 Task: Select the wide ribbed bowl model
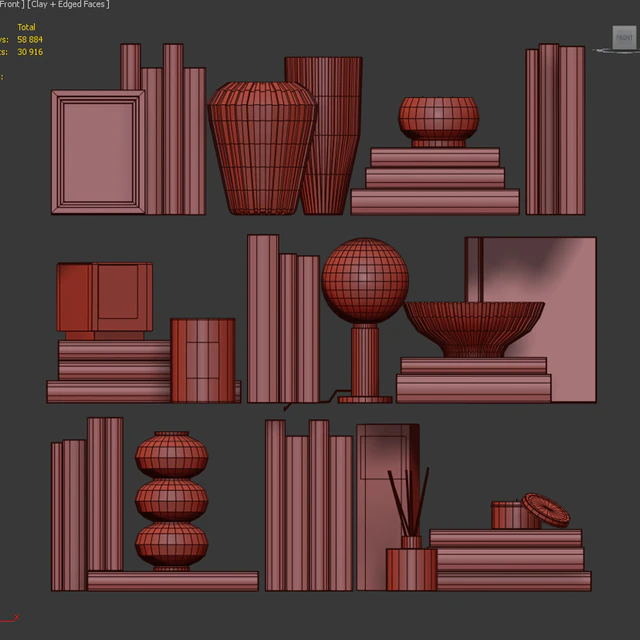click(x=474, y=329)
